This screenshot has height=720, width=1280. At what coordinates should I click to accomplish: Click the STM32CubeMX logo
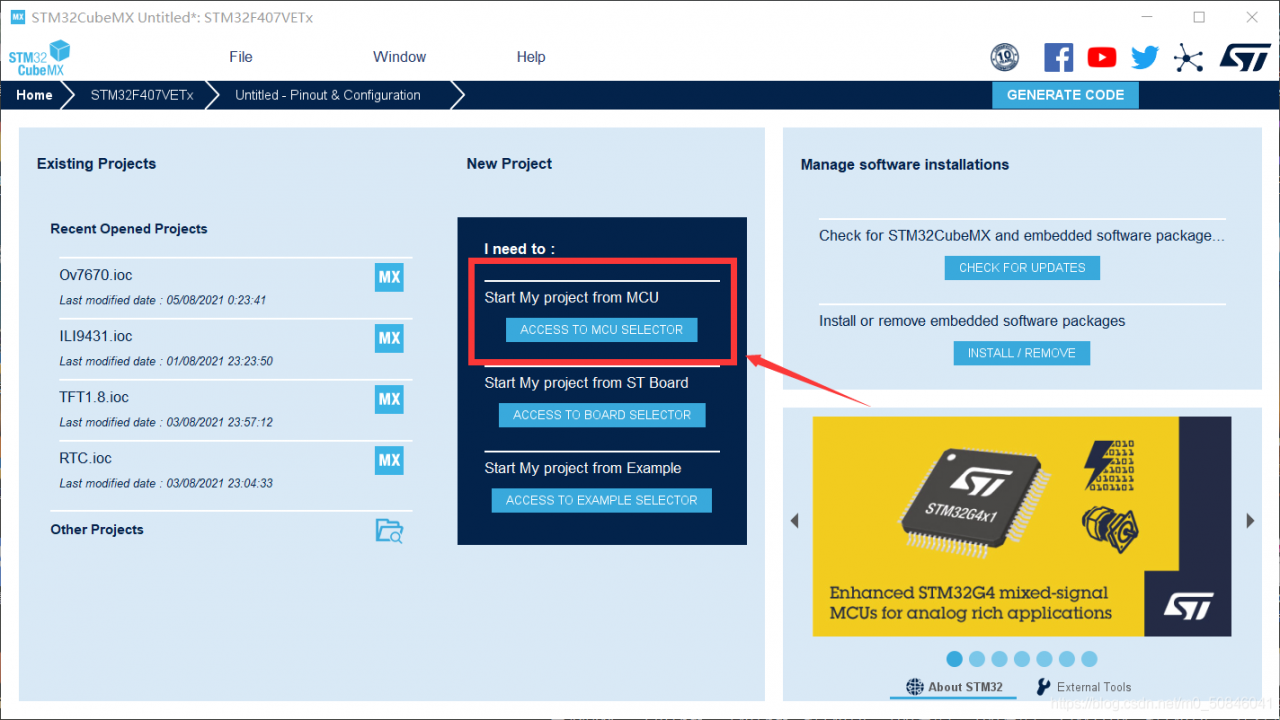[40, 58]
